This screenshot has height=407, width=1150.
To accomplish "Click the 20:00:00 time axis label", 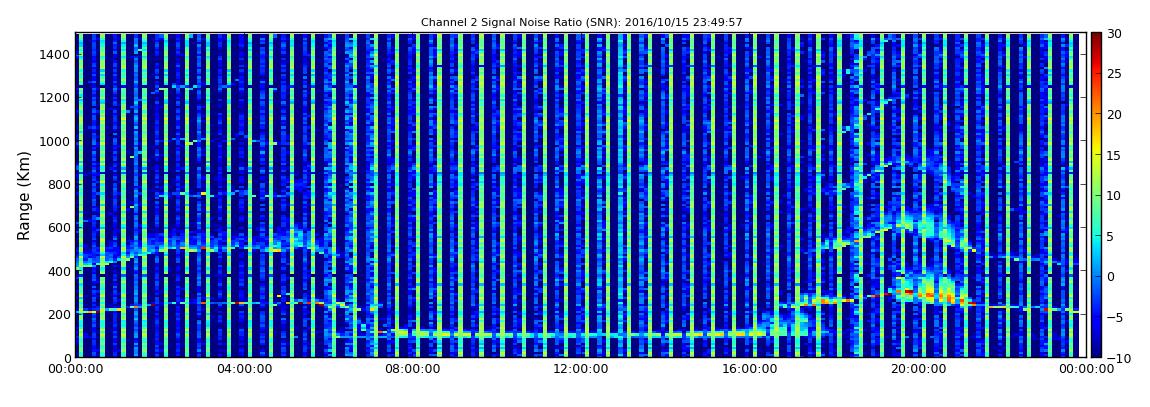I will pyautogui.click(x=917, y=369).
